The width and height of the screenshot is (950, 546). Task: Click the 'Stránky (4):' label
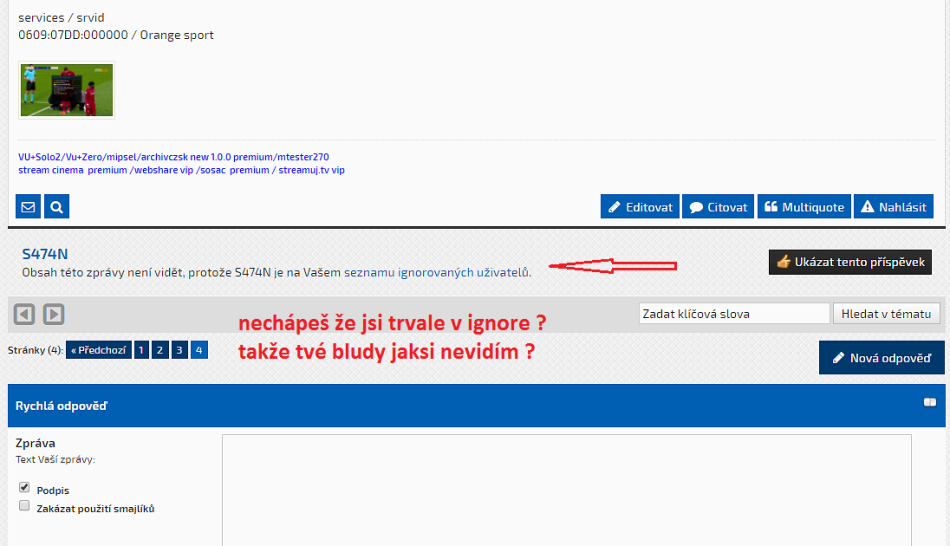(x=35, y=350)
